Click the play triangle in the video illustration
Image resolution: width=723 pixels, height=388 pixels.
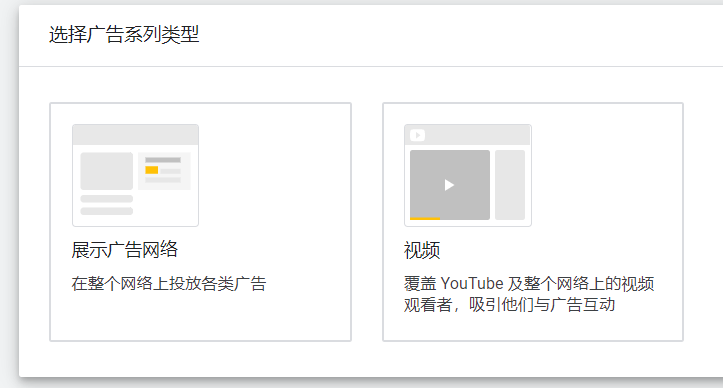tap(449, 185)
